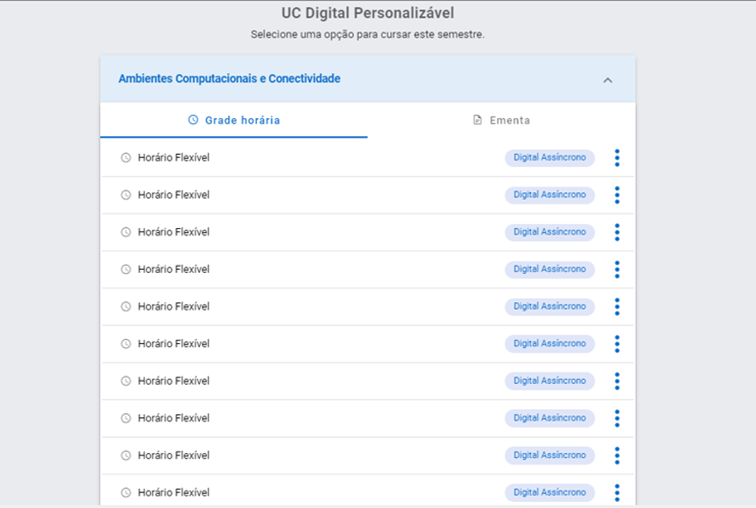Open three-dot menu on fourth Horário Flexível row

(617, 269)
